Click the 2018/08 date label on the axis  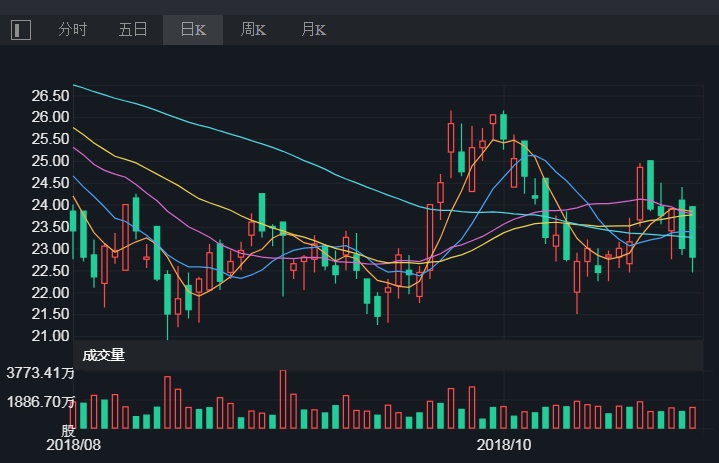[73, 444]
